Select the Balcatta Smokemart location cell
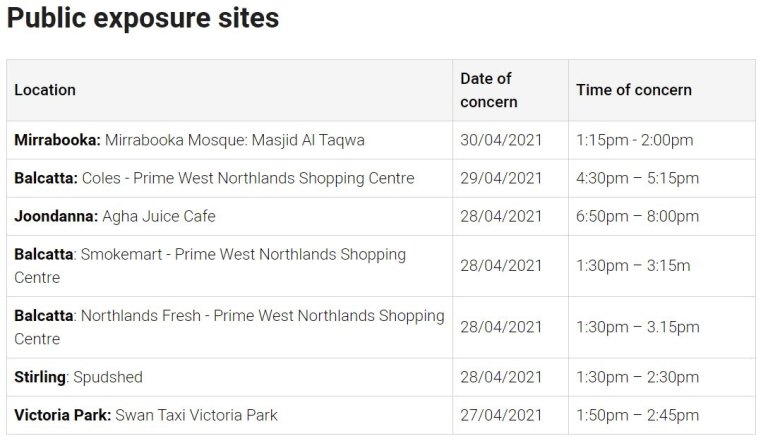 (x=210, y=265)
